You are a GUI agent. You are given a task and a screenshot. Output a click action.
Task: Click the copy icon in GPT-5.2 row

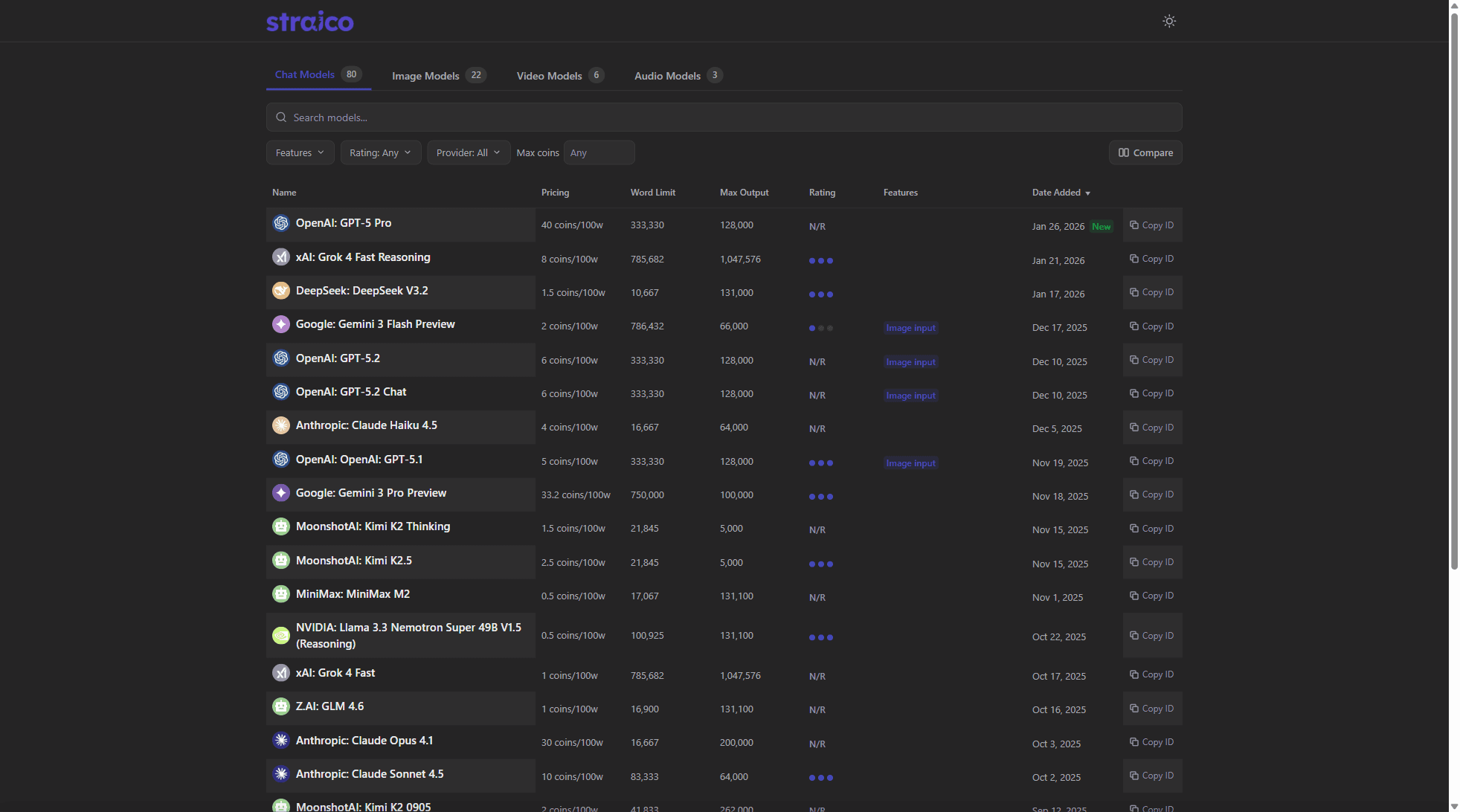1134,360
